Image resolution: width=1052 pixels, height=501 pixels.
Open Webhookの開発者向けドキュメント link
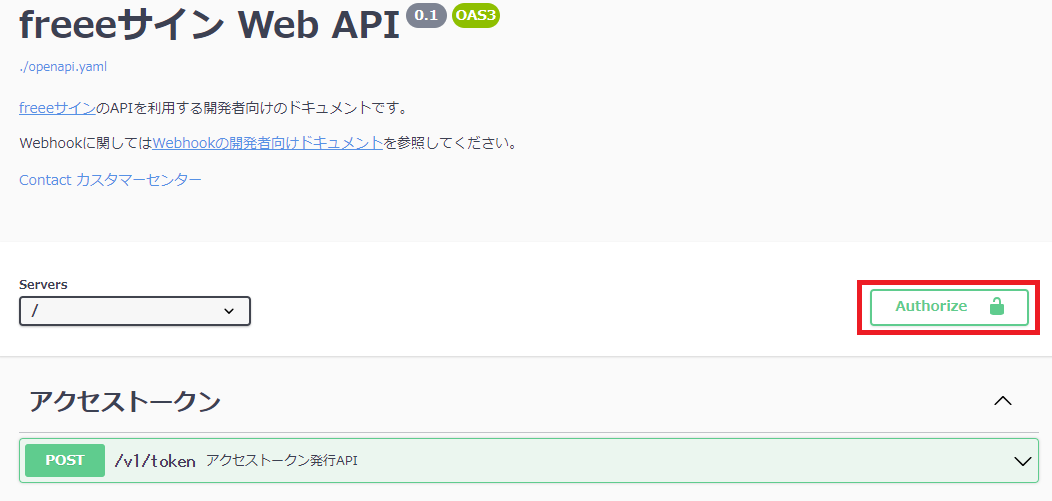(268, 143)
